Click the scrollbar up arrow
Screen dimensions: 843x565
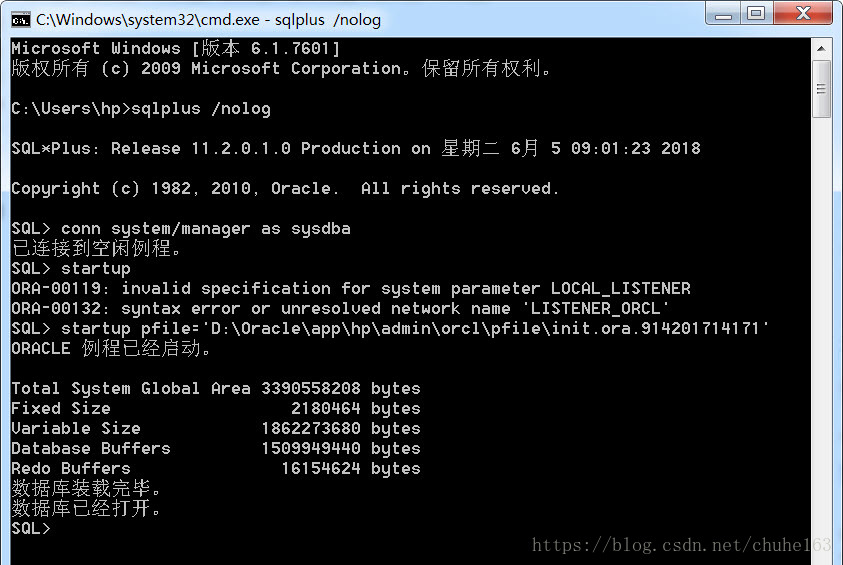point(821,49)
